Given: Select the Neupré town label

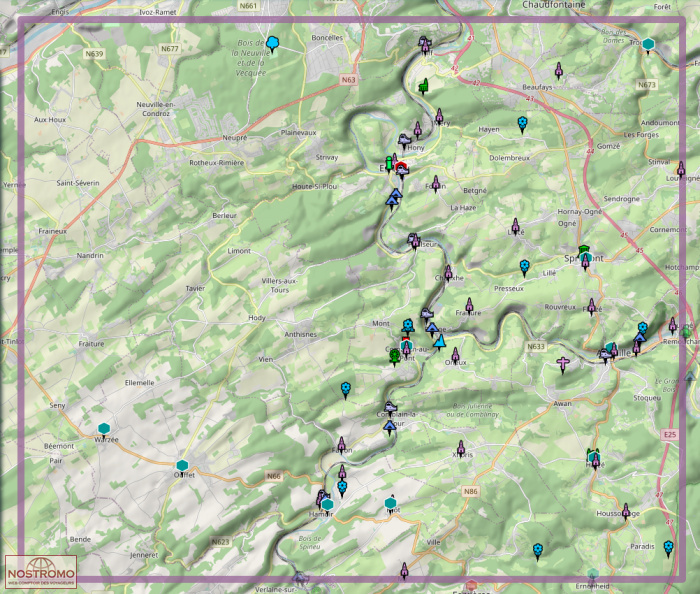Looking at the screenshot, I should pyautogui.click(x=235, y=138).
